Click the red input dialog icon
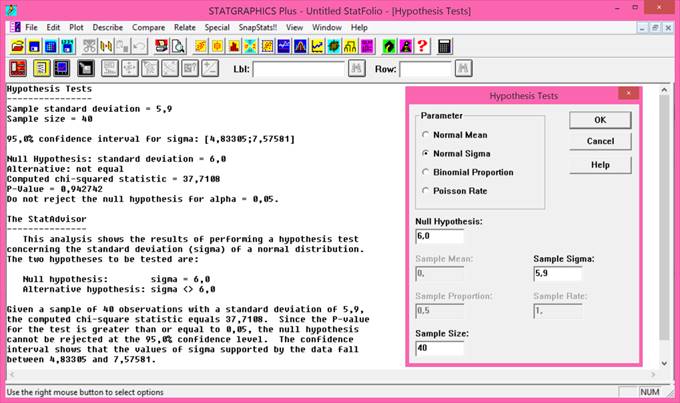This screenshot has width=680, height=403. point(18,68)
